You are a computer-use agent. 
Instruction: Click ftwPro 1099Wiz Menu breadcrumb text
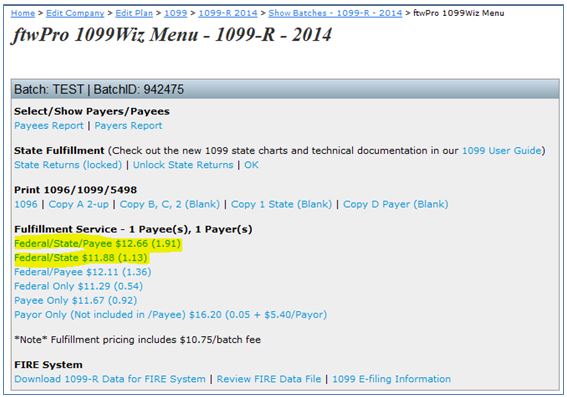[x=459, y=13]
